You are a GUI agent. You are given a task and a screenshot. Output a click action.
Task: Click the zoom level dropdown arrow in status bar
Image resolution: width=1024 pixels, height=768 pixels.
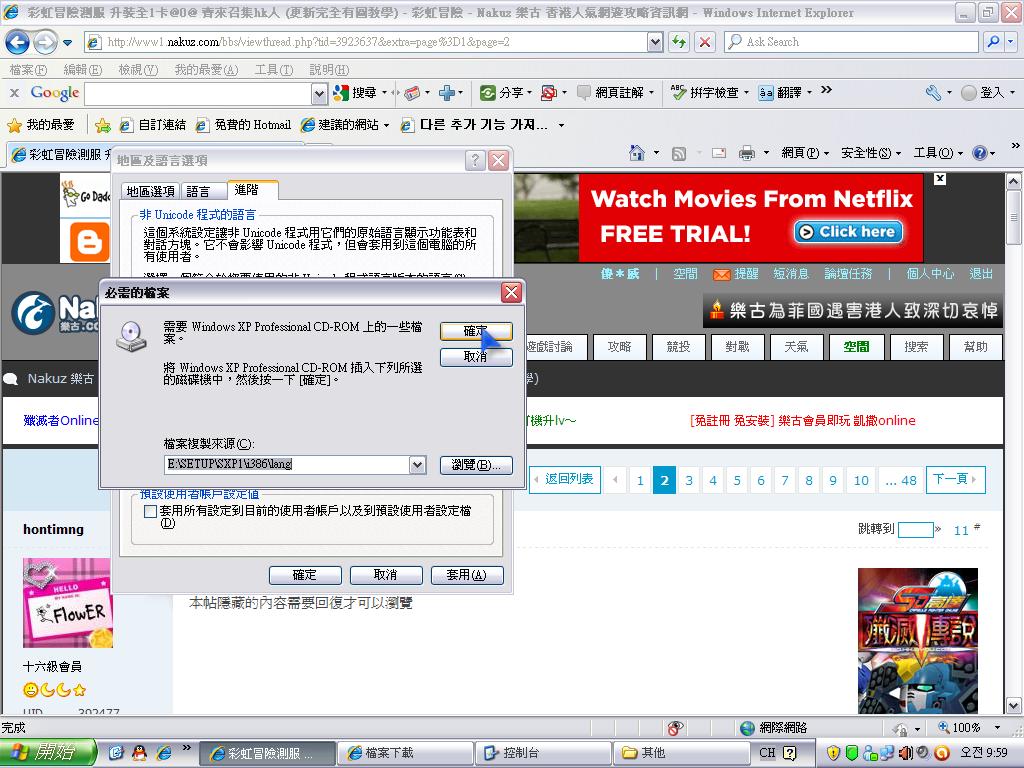point(997,727)
